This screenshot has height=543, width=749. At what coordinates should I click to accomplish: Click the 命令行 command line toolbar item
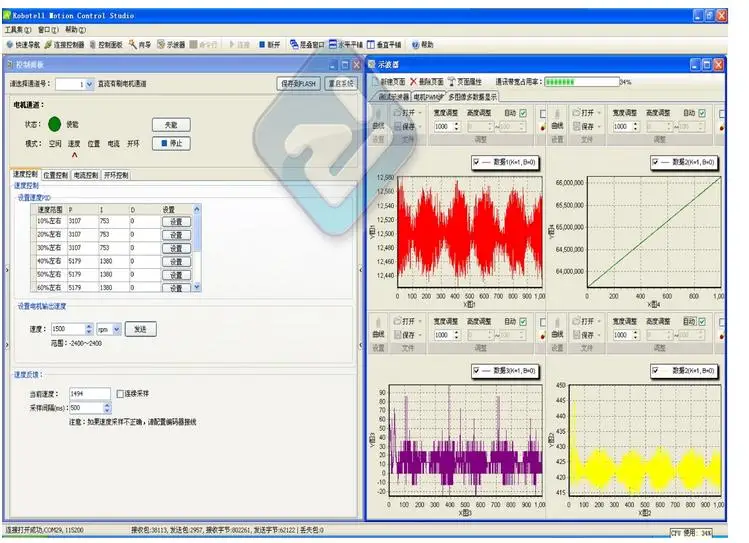(x=203, y=44)
